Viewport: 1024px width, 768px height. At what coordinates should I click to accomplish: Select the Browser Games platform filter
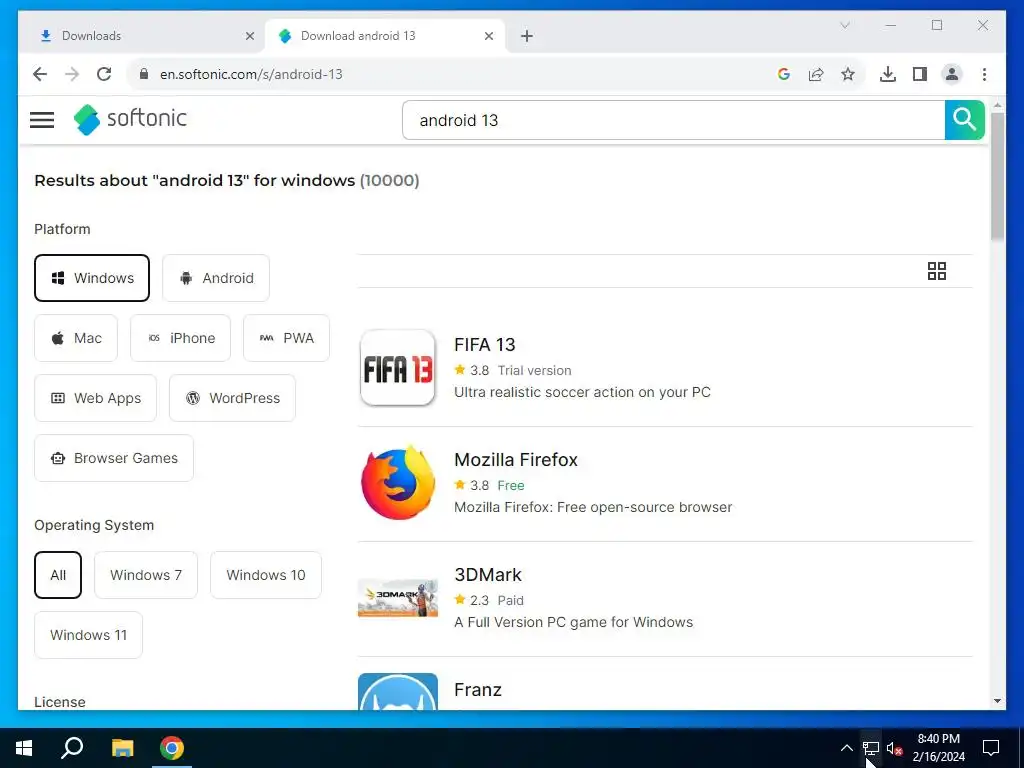114,458
